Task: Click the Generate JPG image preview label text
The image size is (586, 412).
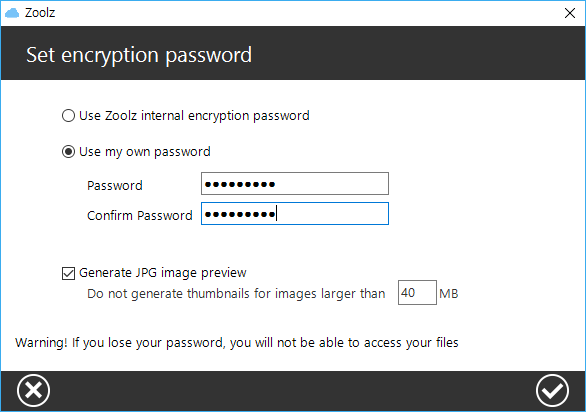Action: click(x=163, y=273)
